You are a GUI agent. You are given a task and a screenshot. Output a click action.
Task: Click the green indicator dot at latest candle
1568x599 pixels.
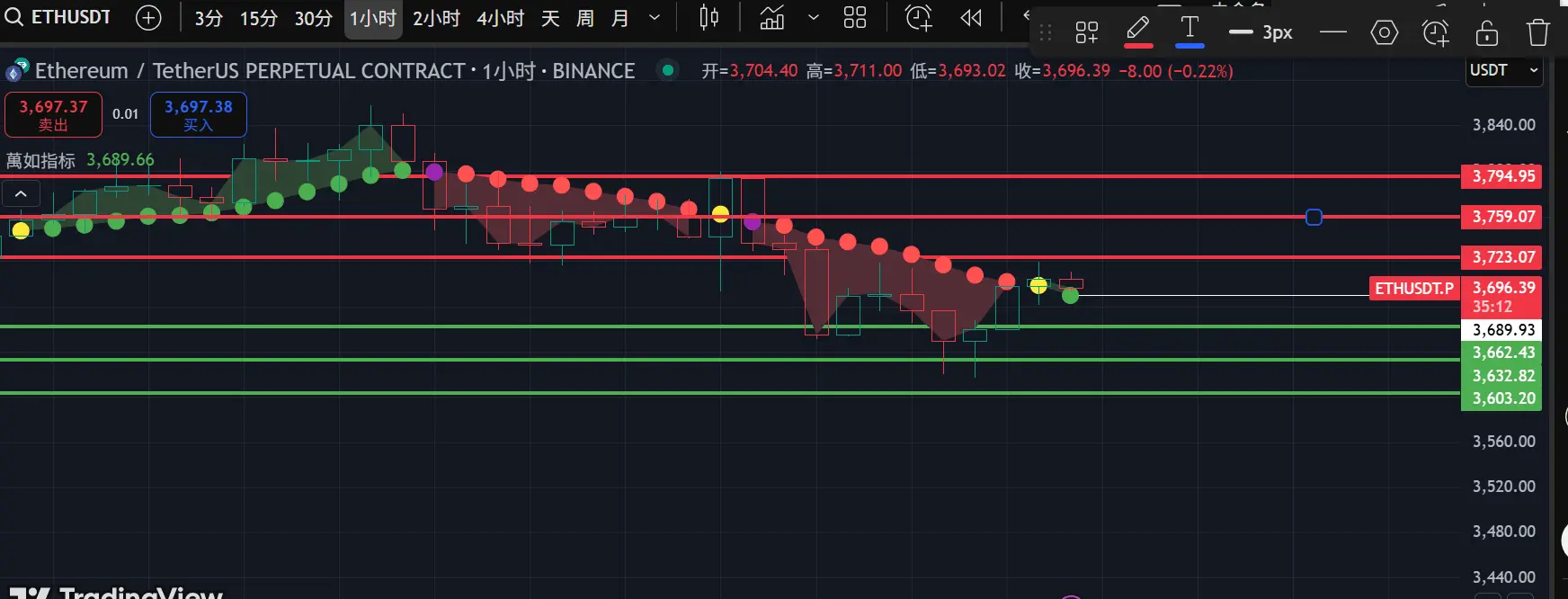1070,295
